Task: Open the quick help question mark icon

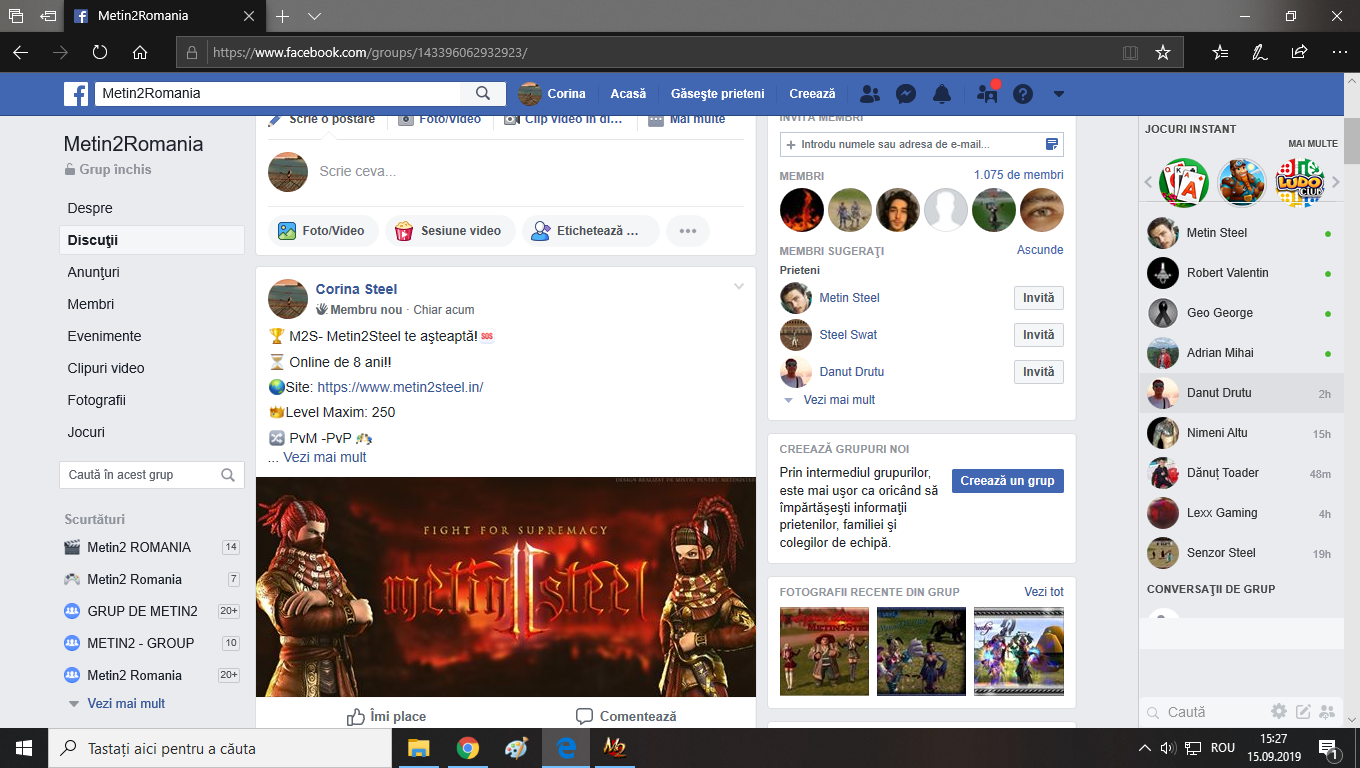Action: pyautogui.click(x=1022, y=94)
